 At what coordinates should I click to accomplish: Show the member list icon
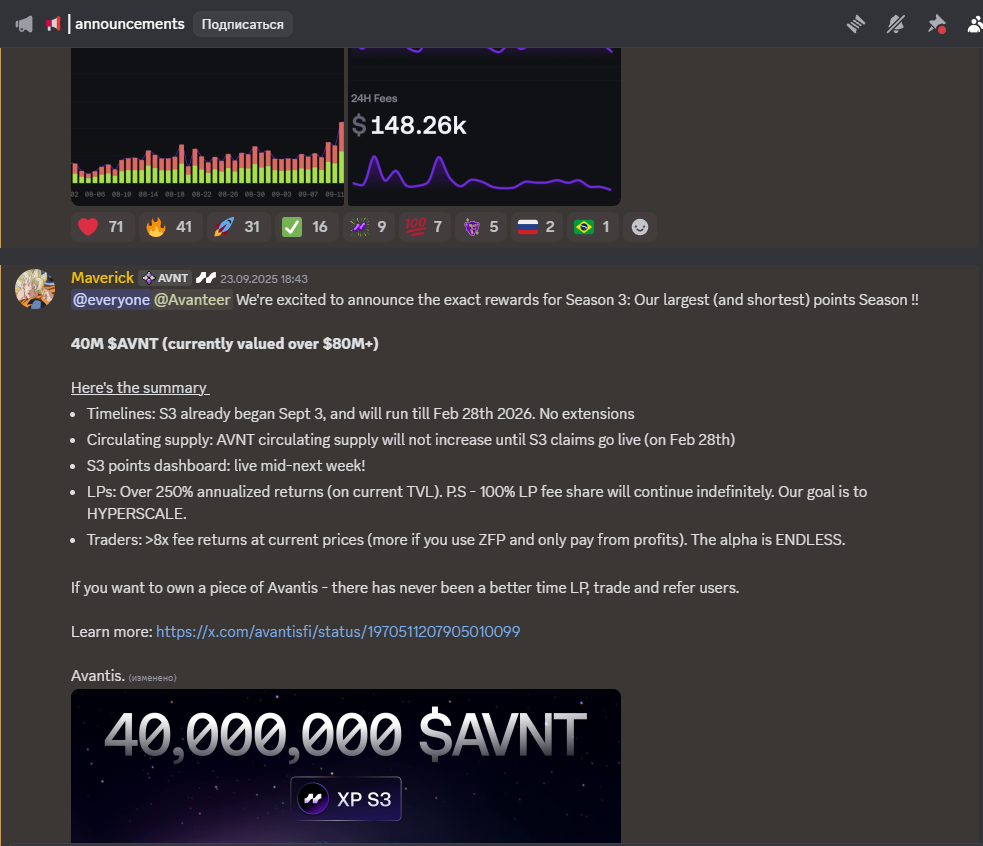[x=974, y=24]
